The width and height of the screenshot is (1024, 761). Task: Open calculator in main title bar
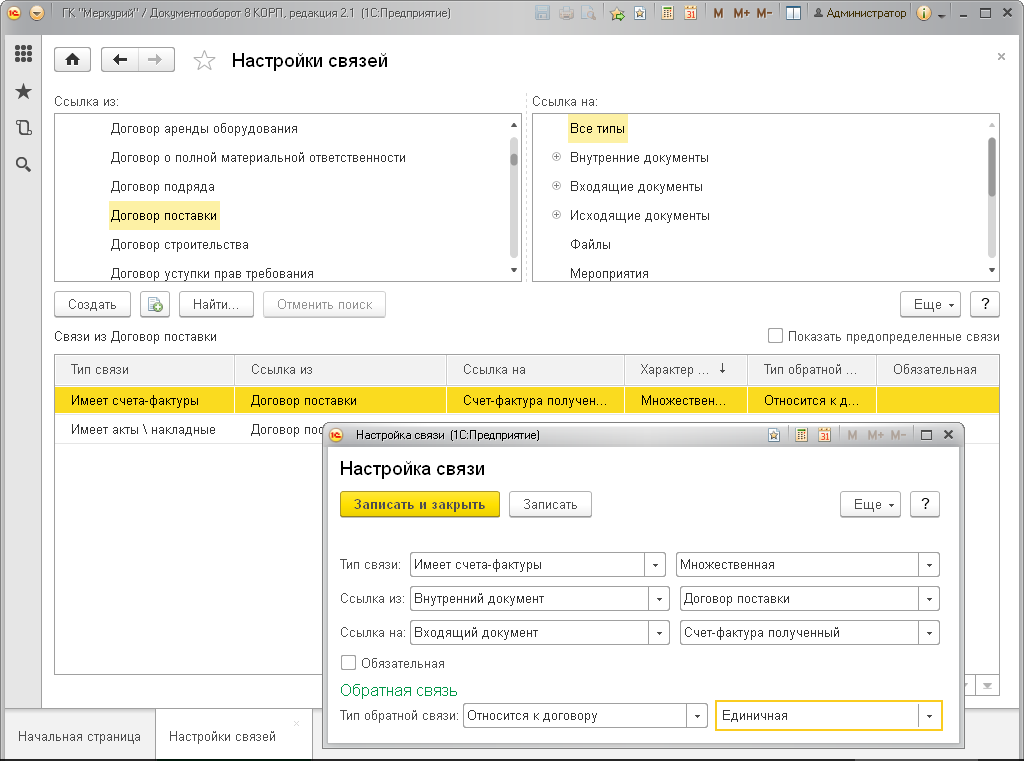667,13
